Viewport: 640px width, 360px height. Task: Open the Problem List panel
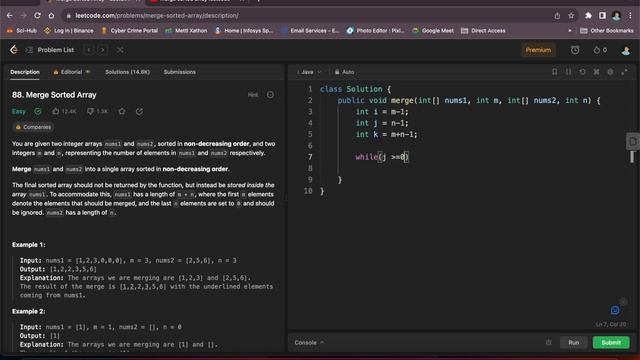[x=50, y=50]
